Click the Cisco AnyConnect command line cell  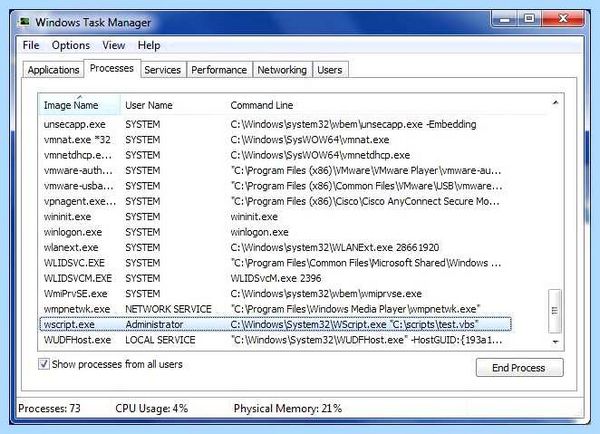[365, 201]
